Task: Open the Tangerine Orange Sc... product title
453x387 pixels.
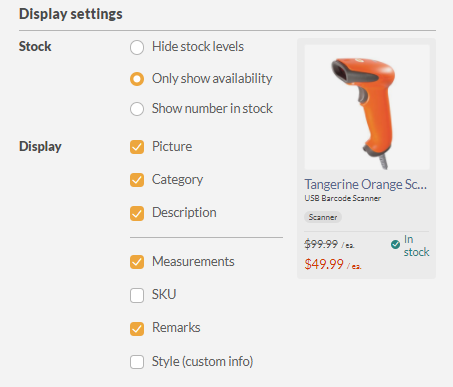Action: 365,184
